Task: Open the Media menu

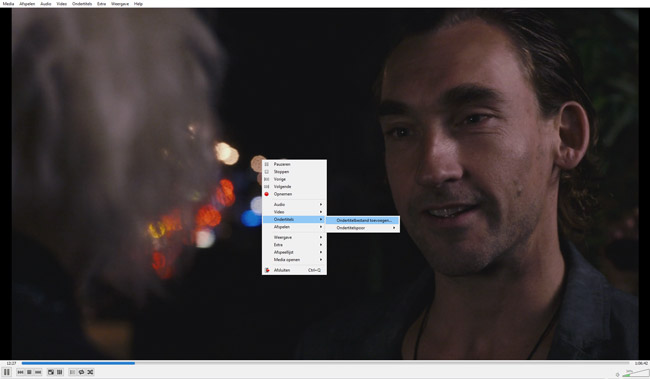Action: pyautogui.click(x=8, y=4)
